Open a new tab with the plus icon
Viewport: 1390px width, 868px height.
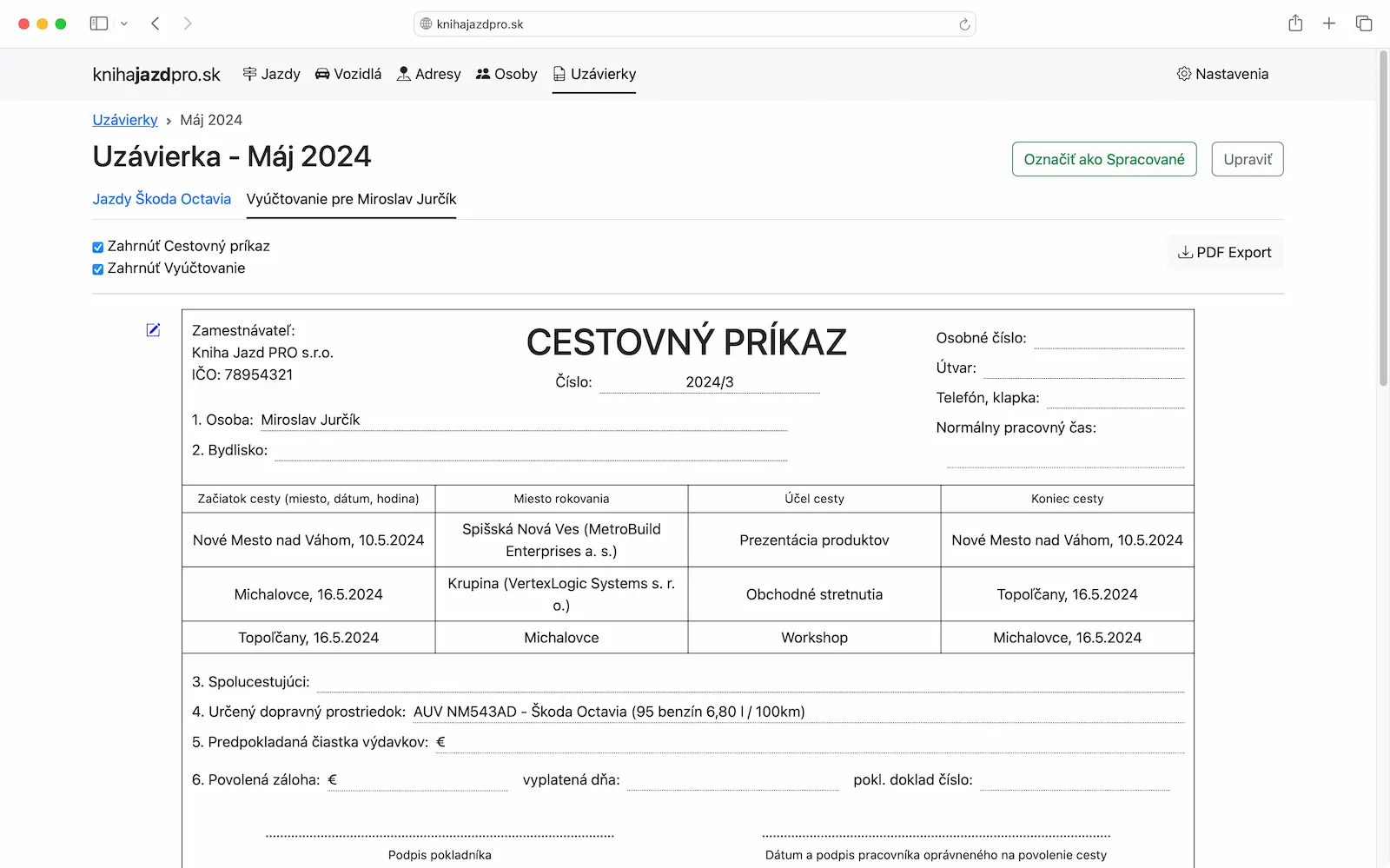pos(1329,23)
